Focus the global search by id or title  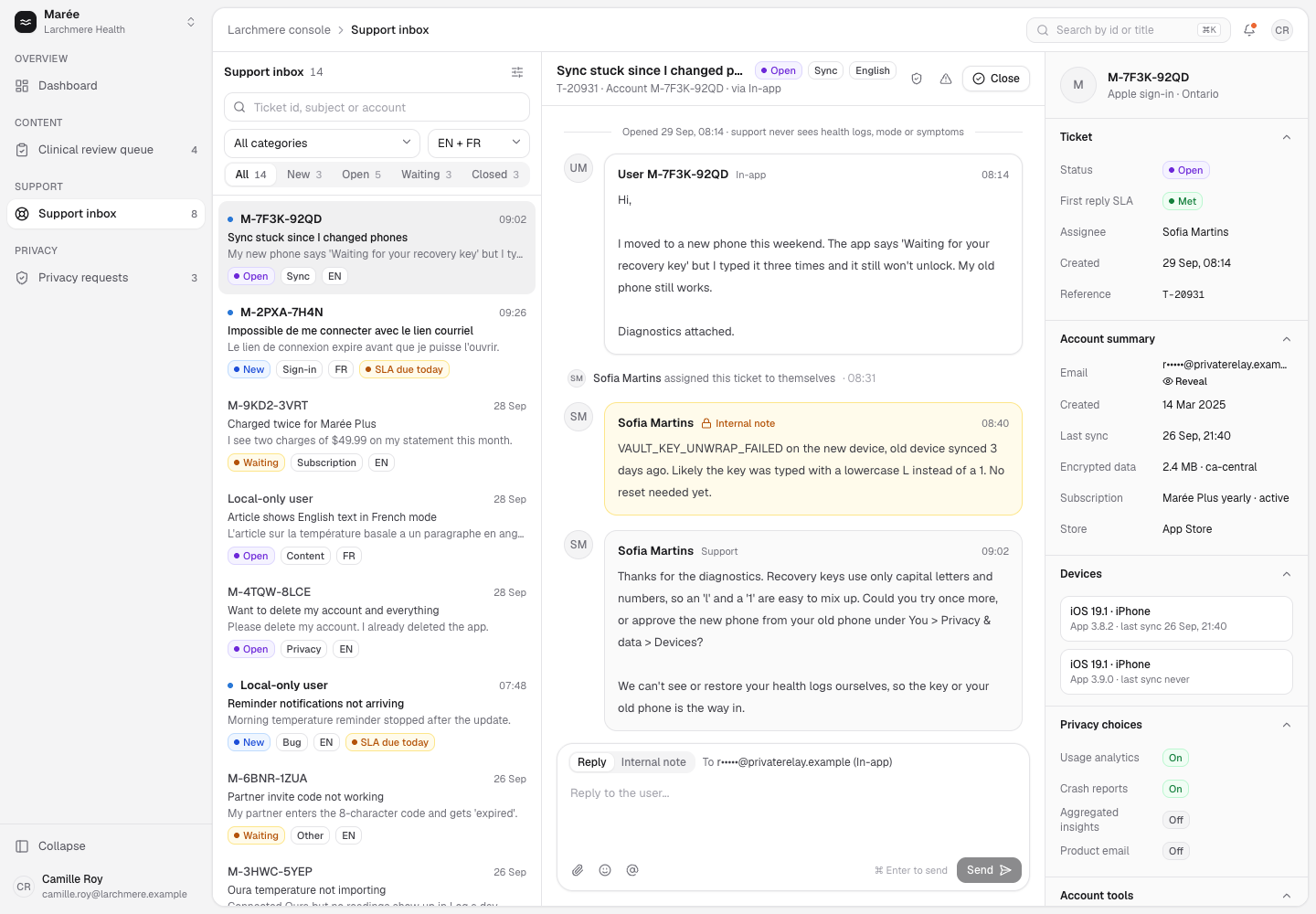[x=1129, y=30]
